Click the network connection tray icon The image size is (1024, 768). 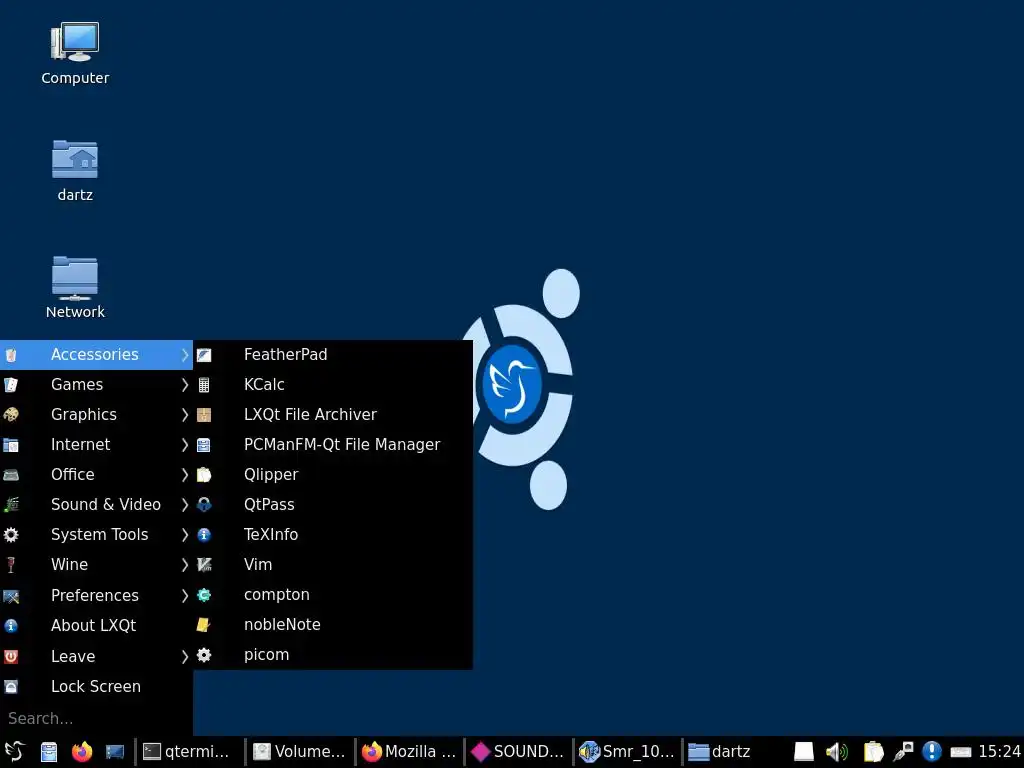pyautogui.click(x=904, y=752)
